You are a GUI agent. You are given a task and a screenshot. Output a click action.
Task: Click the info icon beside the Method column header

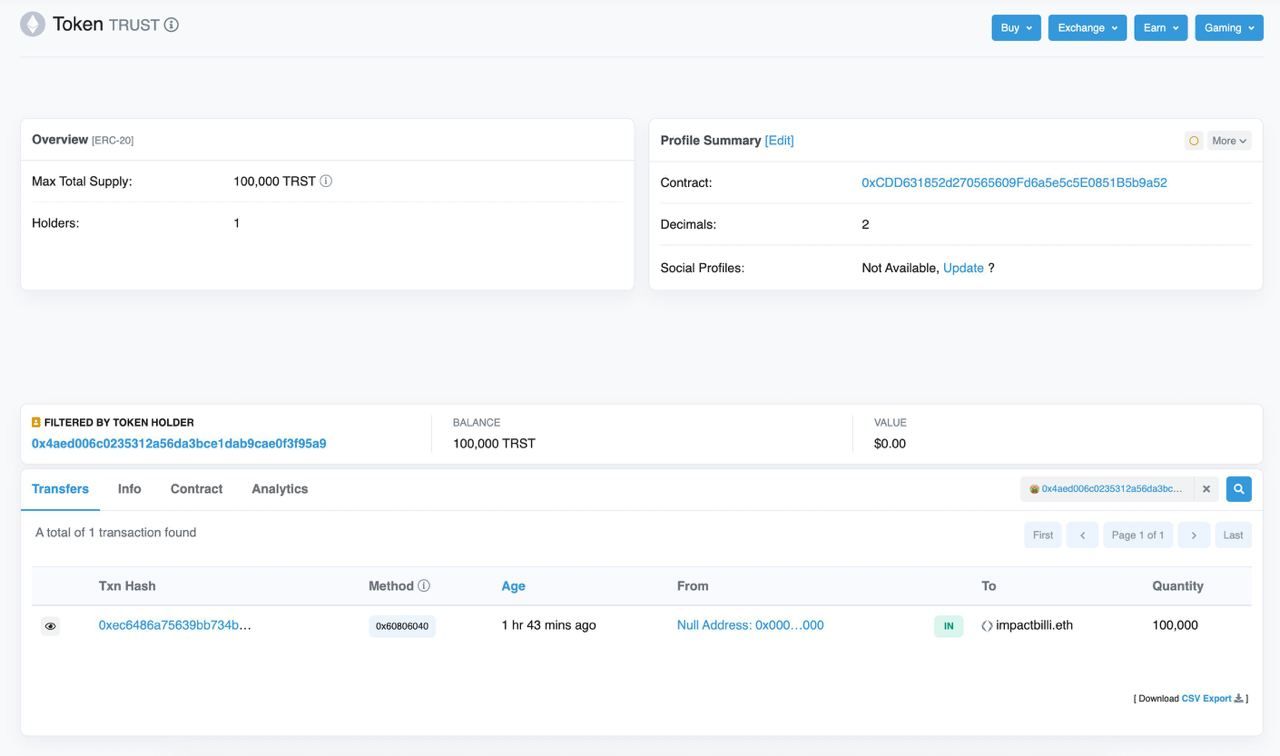424,586
